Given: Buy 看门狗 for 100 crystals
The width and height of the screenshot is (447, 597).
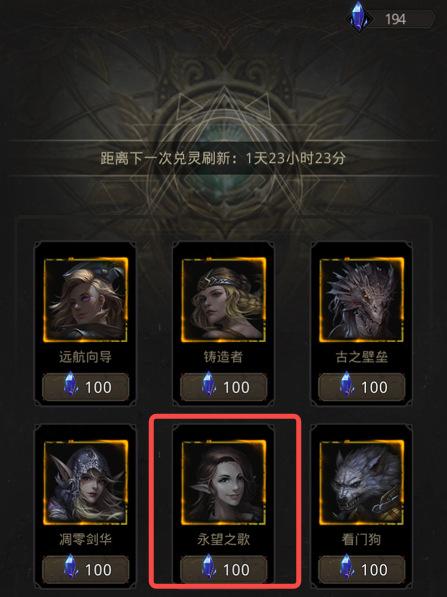Looking at the screenshot, I should tap(361, 569).
